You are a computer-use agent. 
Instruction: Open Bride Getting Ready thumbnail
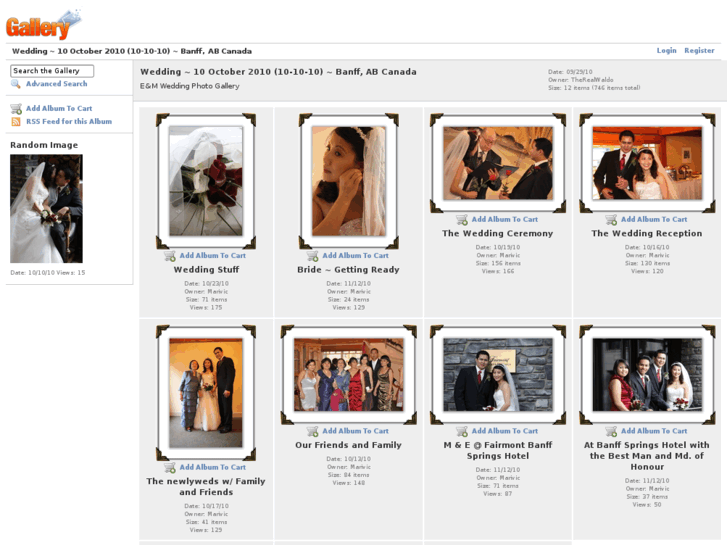tap(349, 181)
